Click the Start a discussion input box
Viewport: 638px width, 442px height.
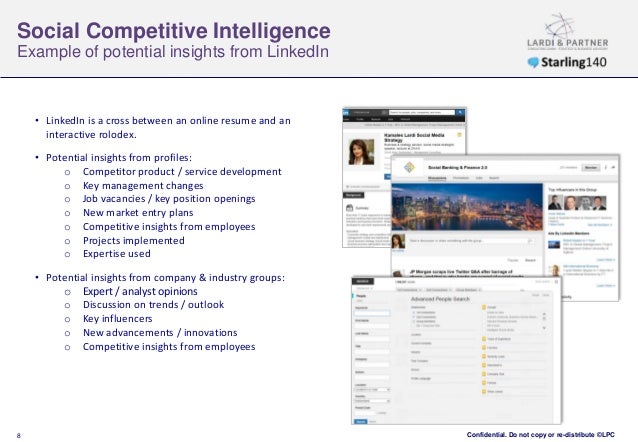click(471, 241)
